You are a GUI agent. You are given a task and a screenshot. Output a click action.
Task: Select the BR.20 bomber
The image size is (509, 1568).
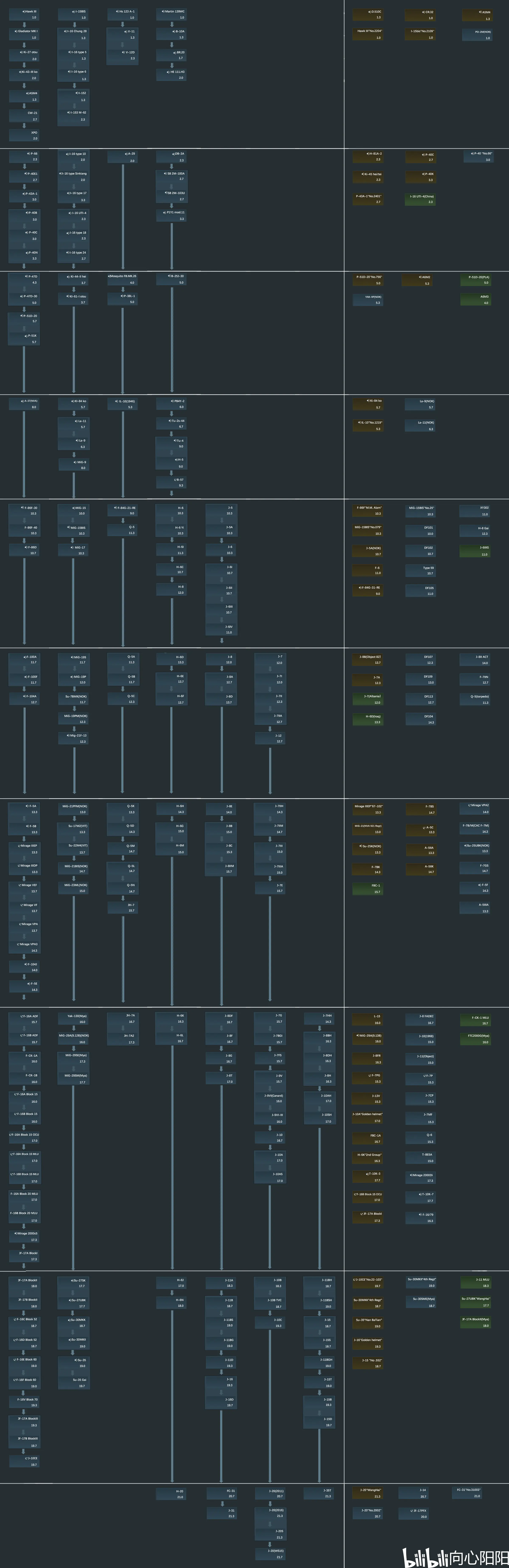coord(171,55)
